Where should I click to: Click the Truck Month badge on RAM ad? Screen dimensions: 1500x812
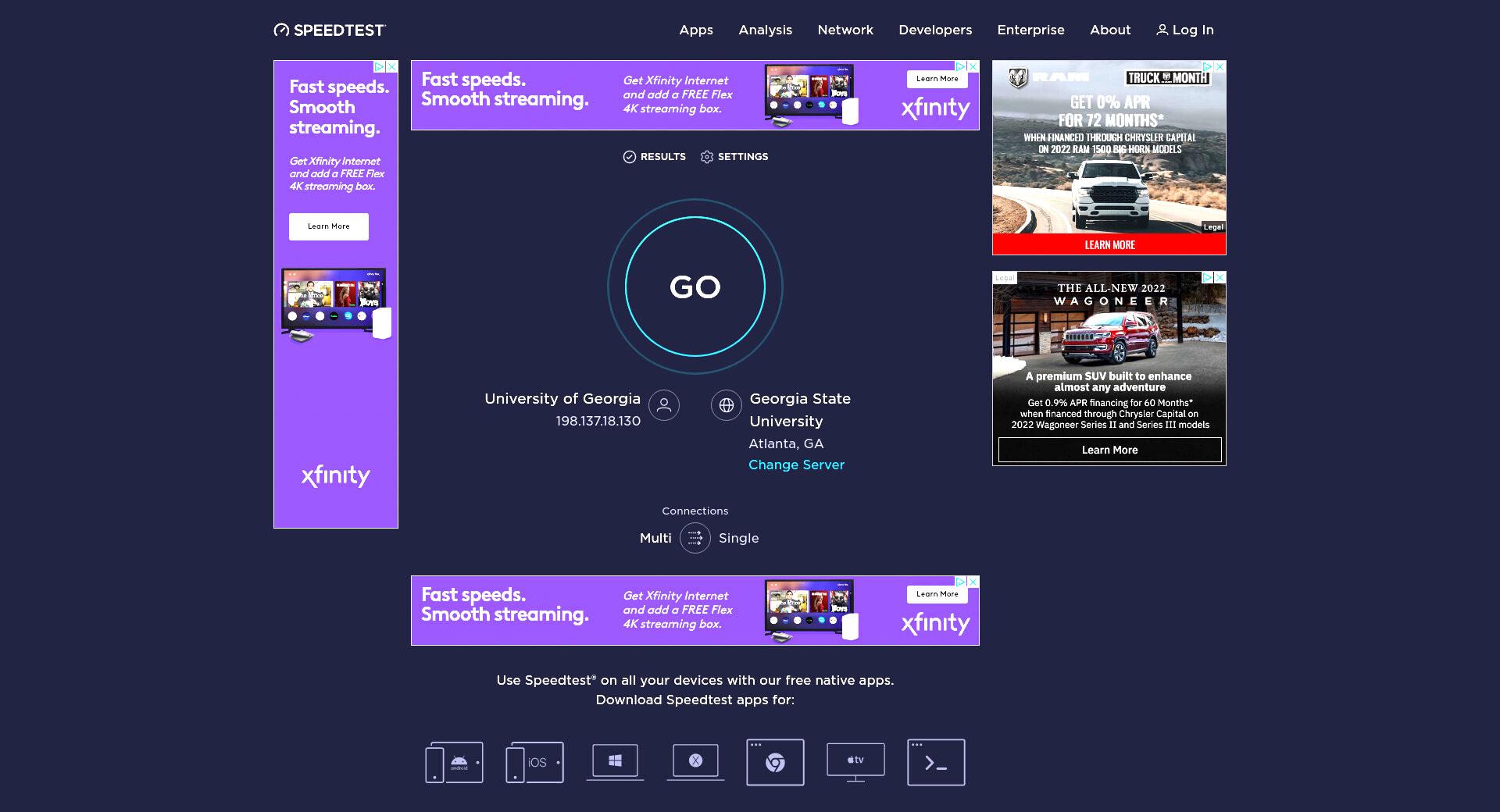pyautogui.click(x=1167, y=77)
